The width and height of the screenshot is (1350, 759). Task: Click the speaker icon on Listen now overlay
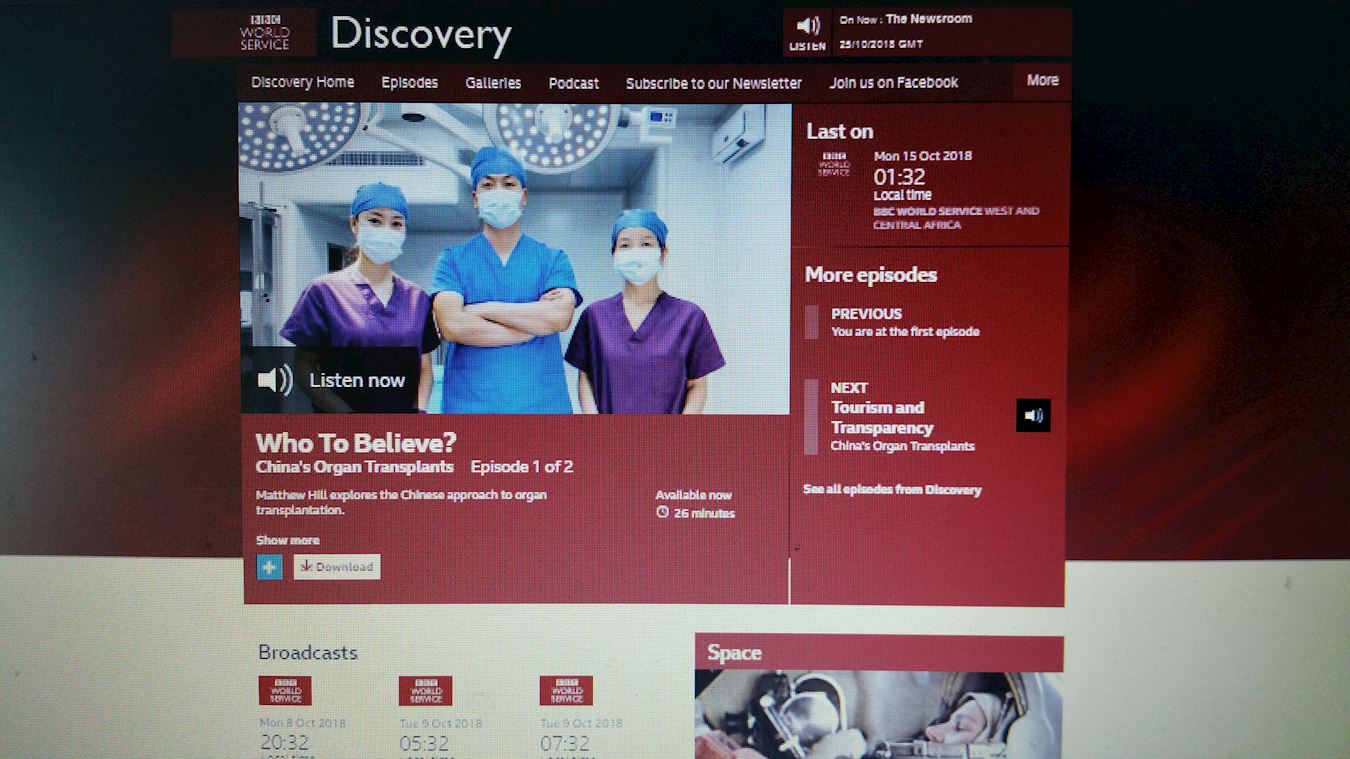coord(275,380)
